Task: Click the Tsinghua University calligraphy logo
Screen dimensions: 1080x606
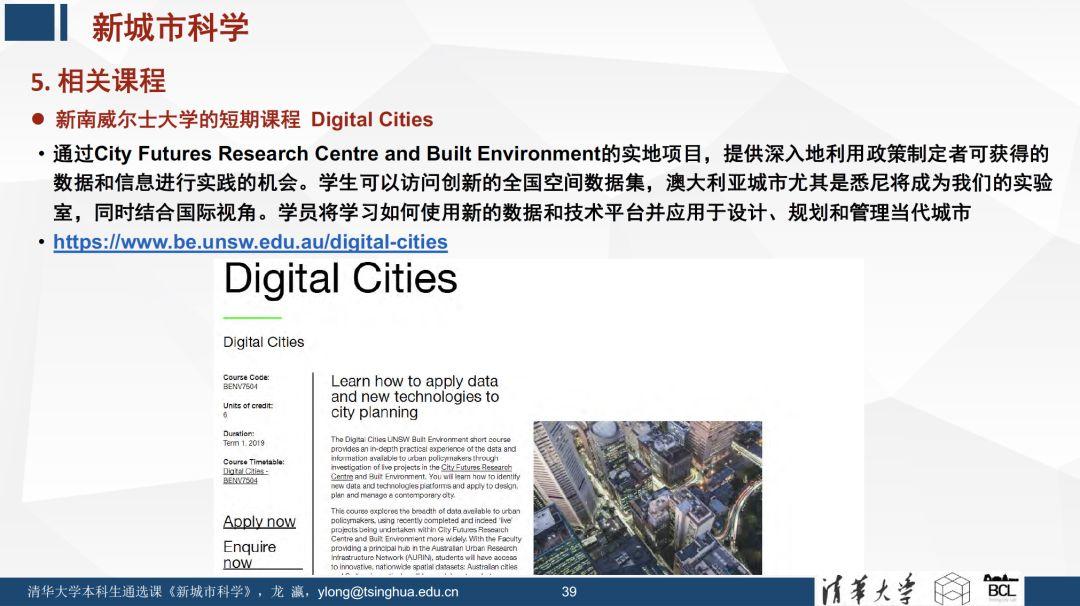Action: pyautogui.click(x=869, y=590)
